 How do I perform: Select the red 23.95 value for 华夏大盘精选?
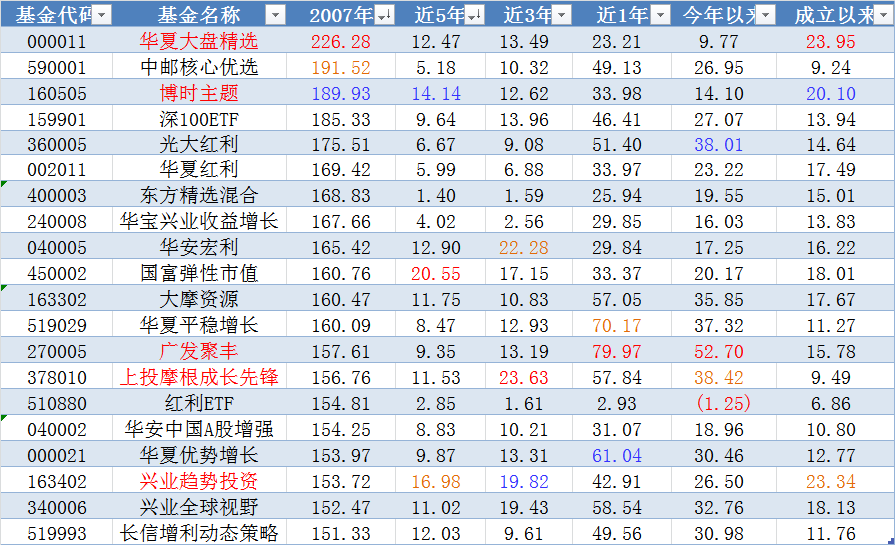tap(831, 42)
